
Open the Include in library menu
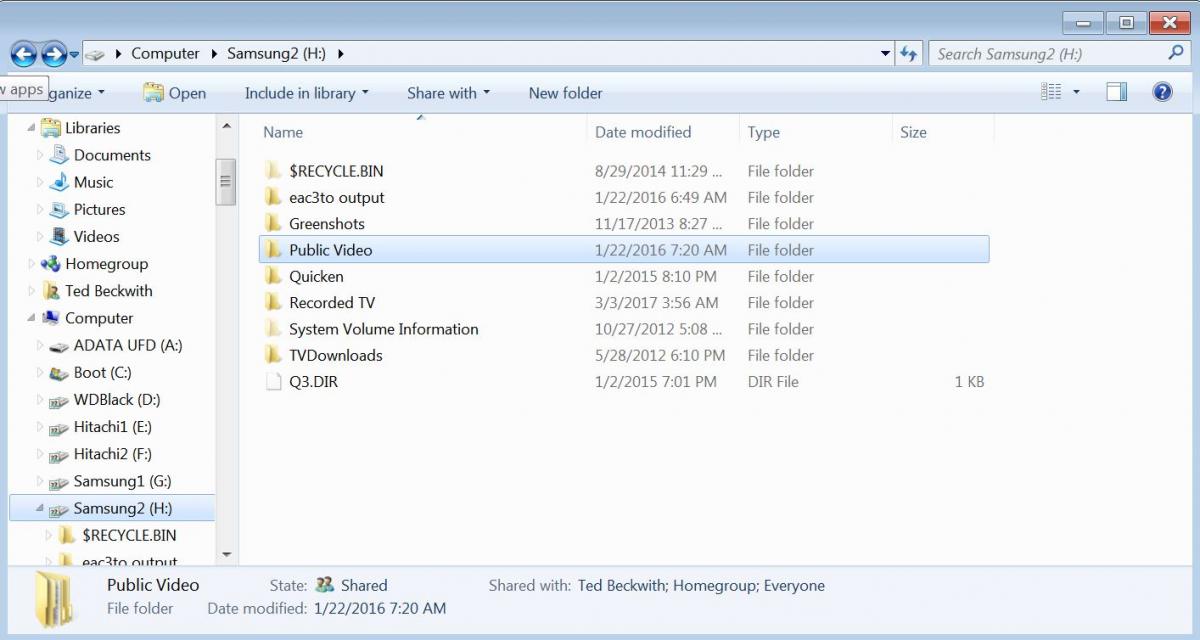[x=307, y=93]
